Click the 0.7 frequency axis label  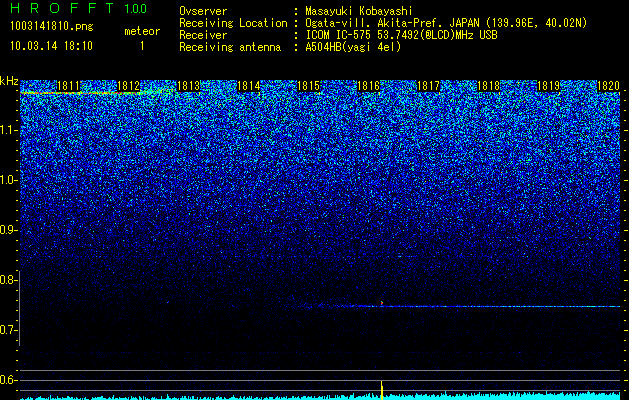tap(7, 330)
